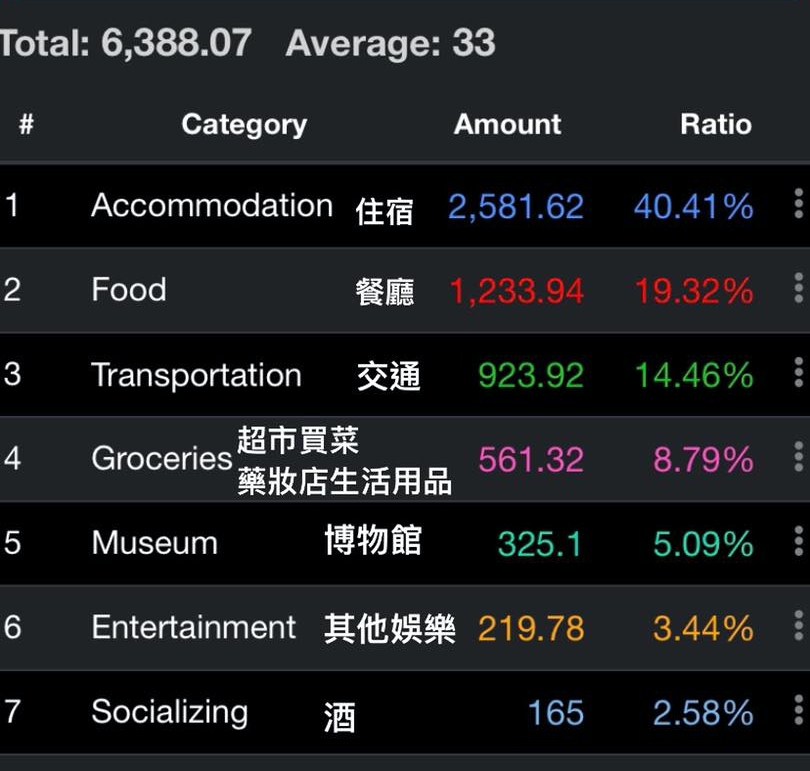Sort by the Amount column header

pos(507,124)
